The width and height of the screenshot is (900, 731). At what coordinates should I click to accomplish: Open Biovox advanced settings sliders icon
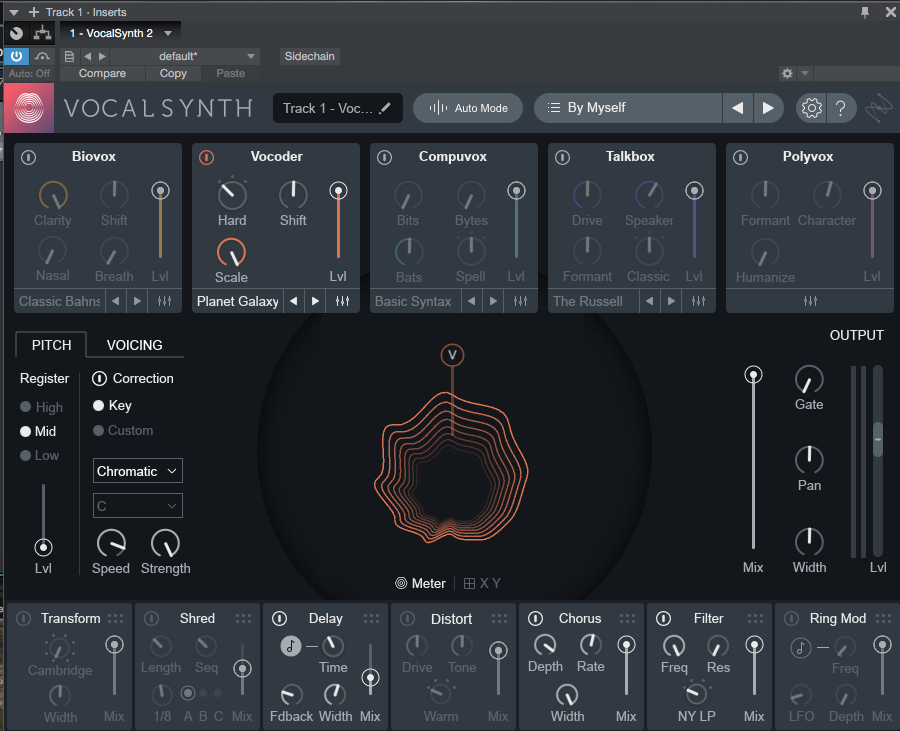pos(164,301)
